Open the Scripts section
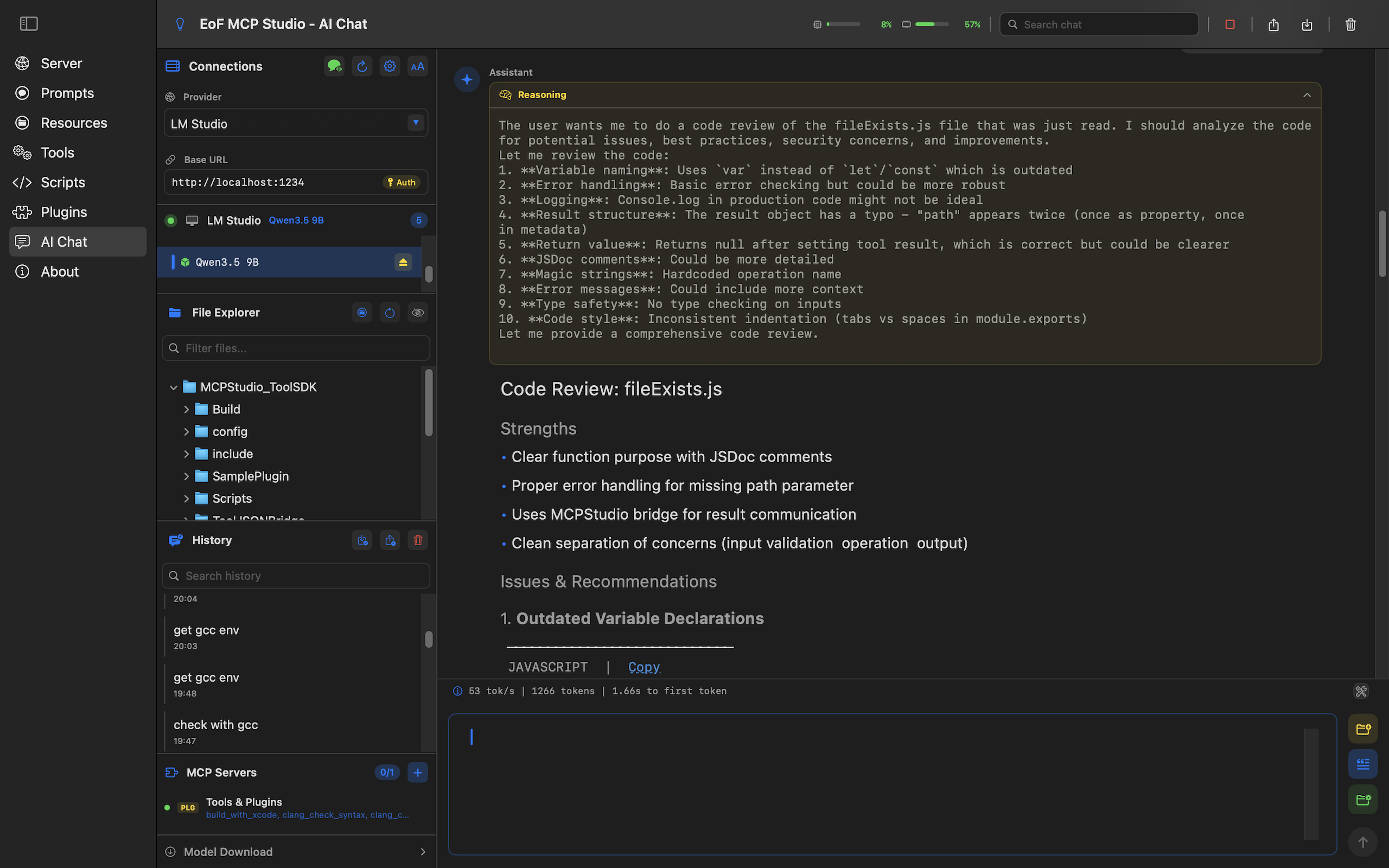The image size is (1389, 868). (78, 183)
